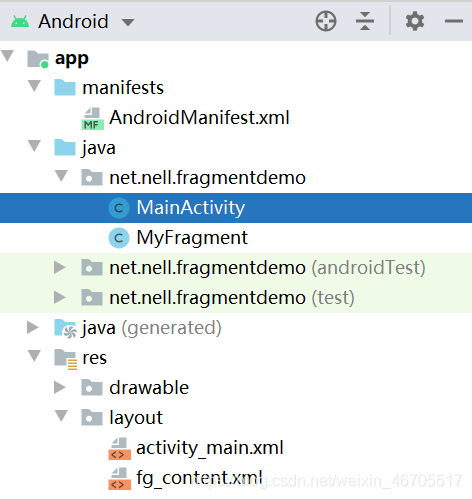Click the res folder icon
This screenshot has width=472, height=499.
66,359
